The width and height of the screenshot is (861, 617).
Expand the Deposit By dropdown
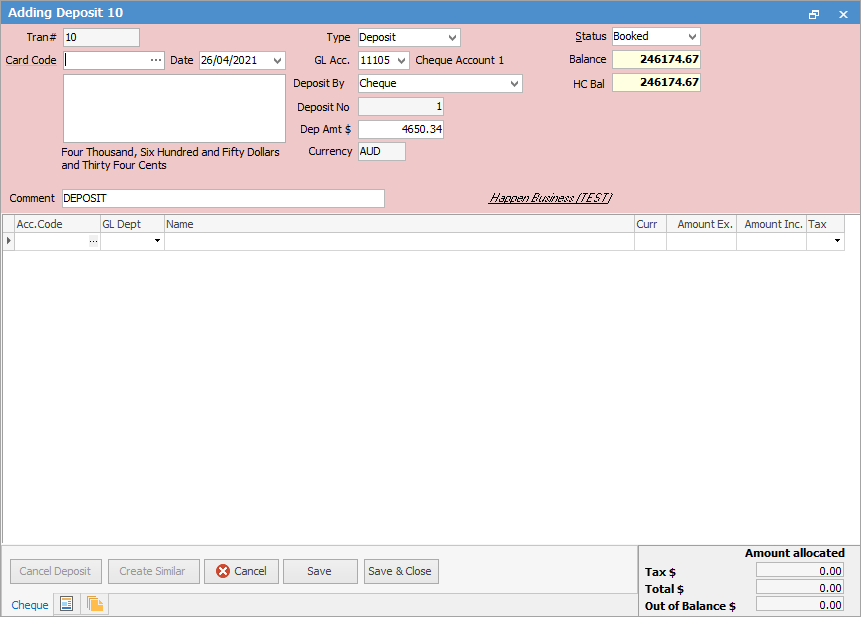[x=517, y=84]
